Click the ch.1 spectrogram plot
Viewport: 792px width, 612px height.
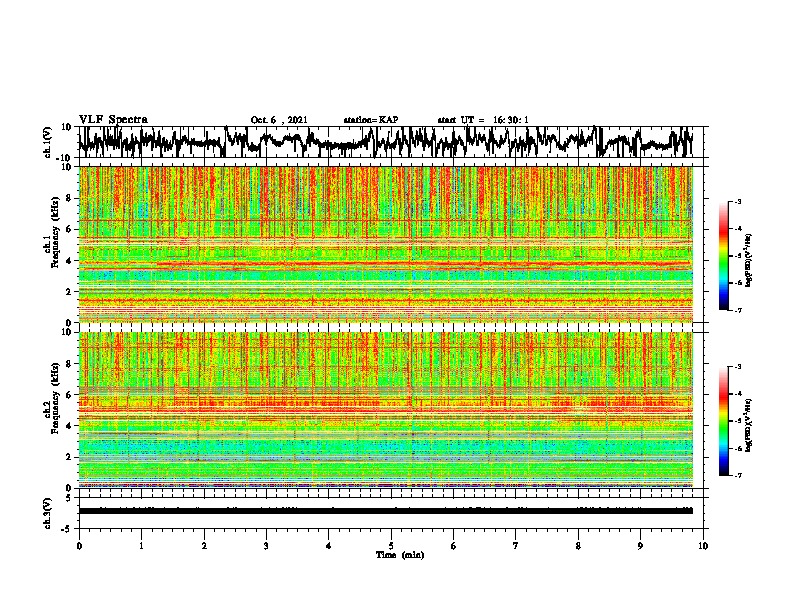tap(386, 244)
